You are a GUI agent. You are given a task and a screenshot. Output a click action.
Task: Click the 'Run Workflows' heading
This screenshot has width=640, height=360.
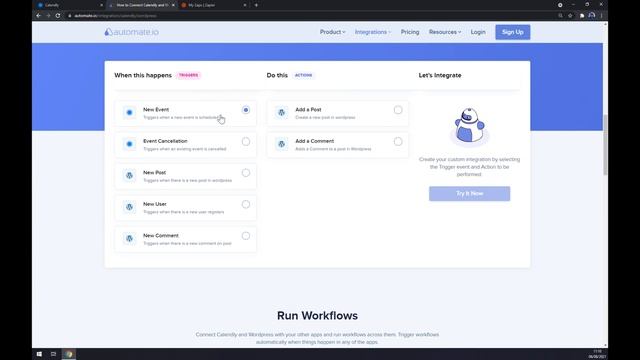pyautogui.click(x=318, y=316)
